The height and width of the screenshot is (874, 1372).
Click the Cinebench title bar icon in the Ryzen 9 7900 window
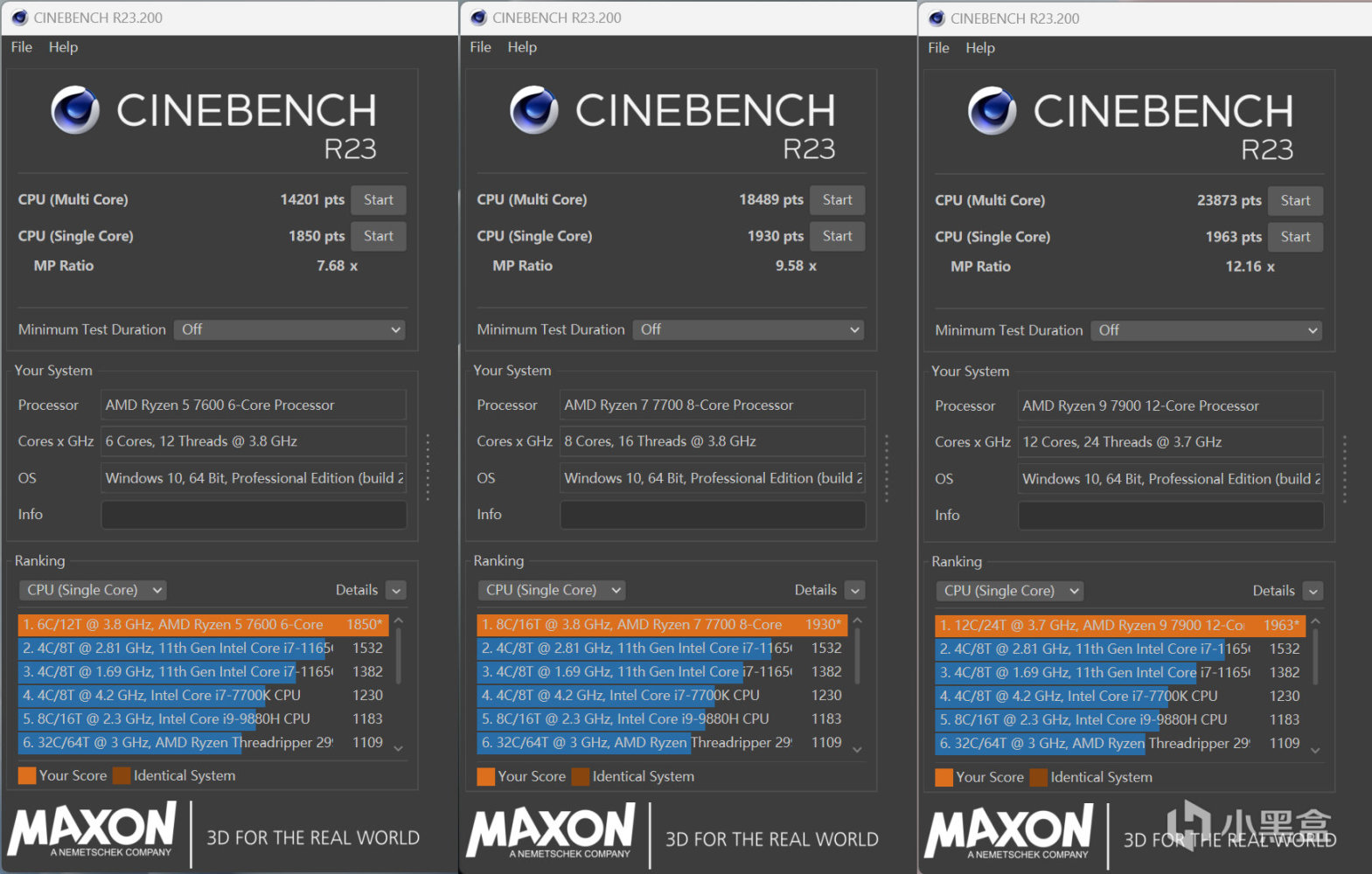point(937,18)
